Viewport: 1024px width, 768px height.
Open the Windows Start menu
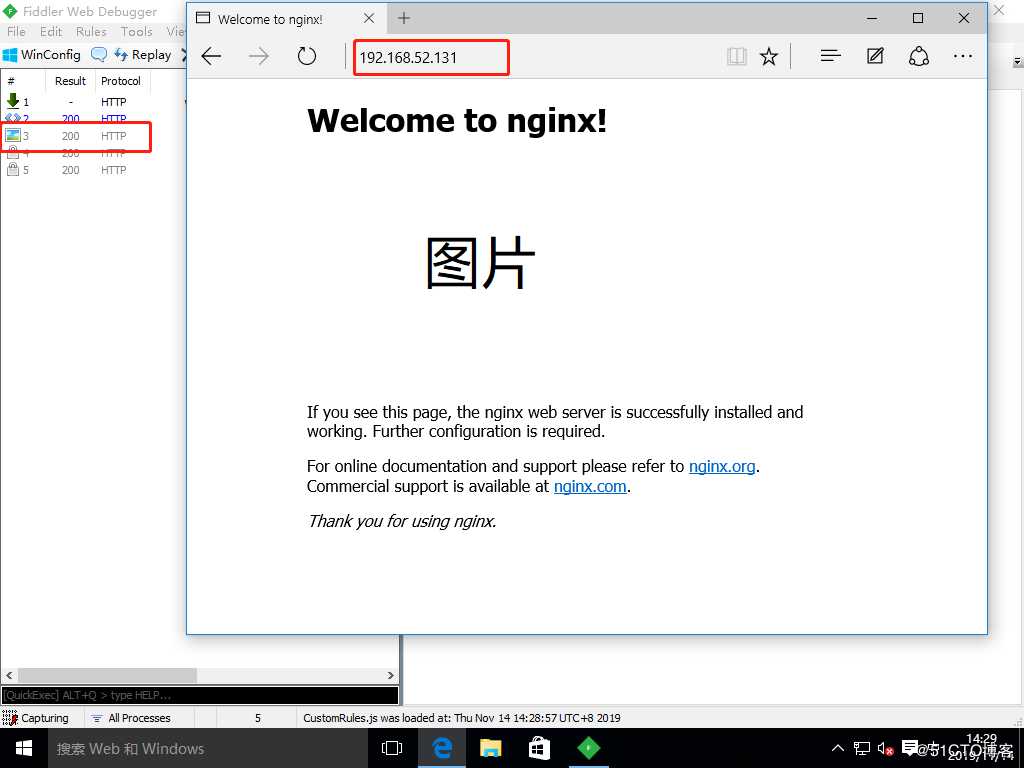[24, 748]
